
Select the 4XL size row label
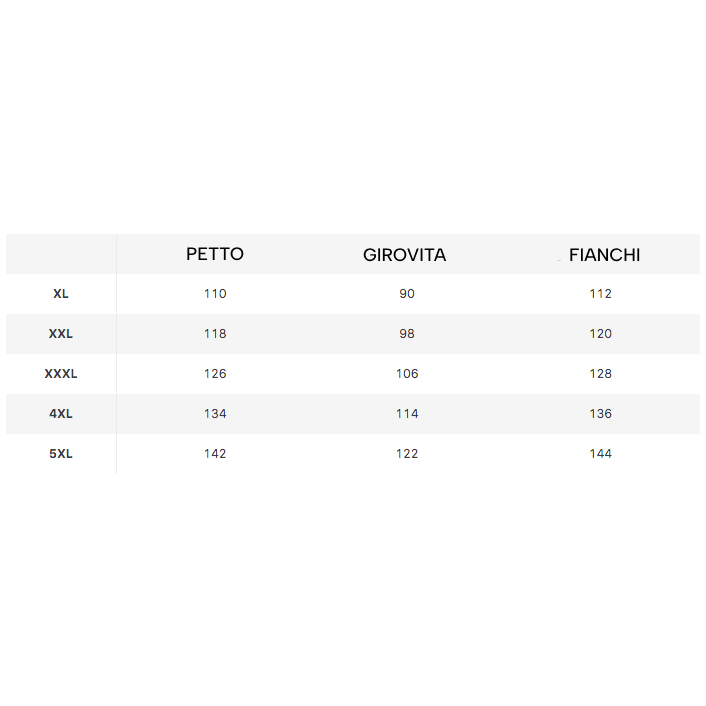click(61, 414)
